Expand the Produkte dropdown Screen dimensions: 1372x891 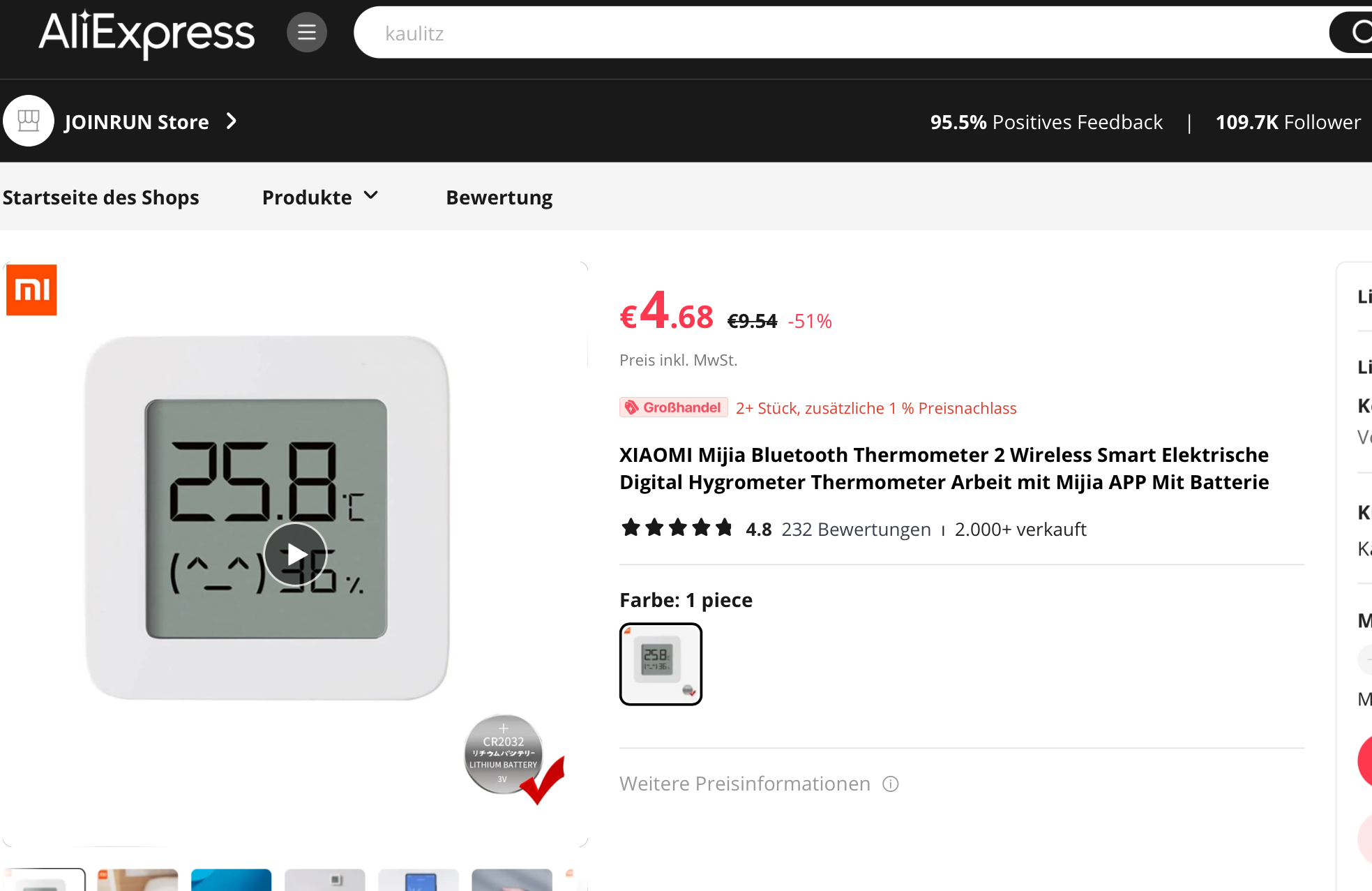tap(320, 197)
